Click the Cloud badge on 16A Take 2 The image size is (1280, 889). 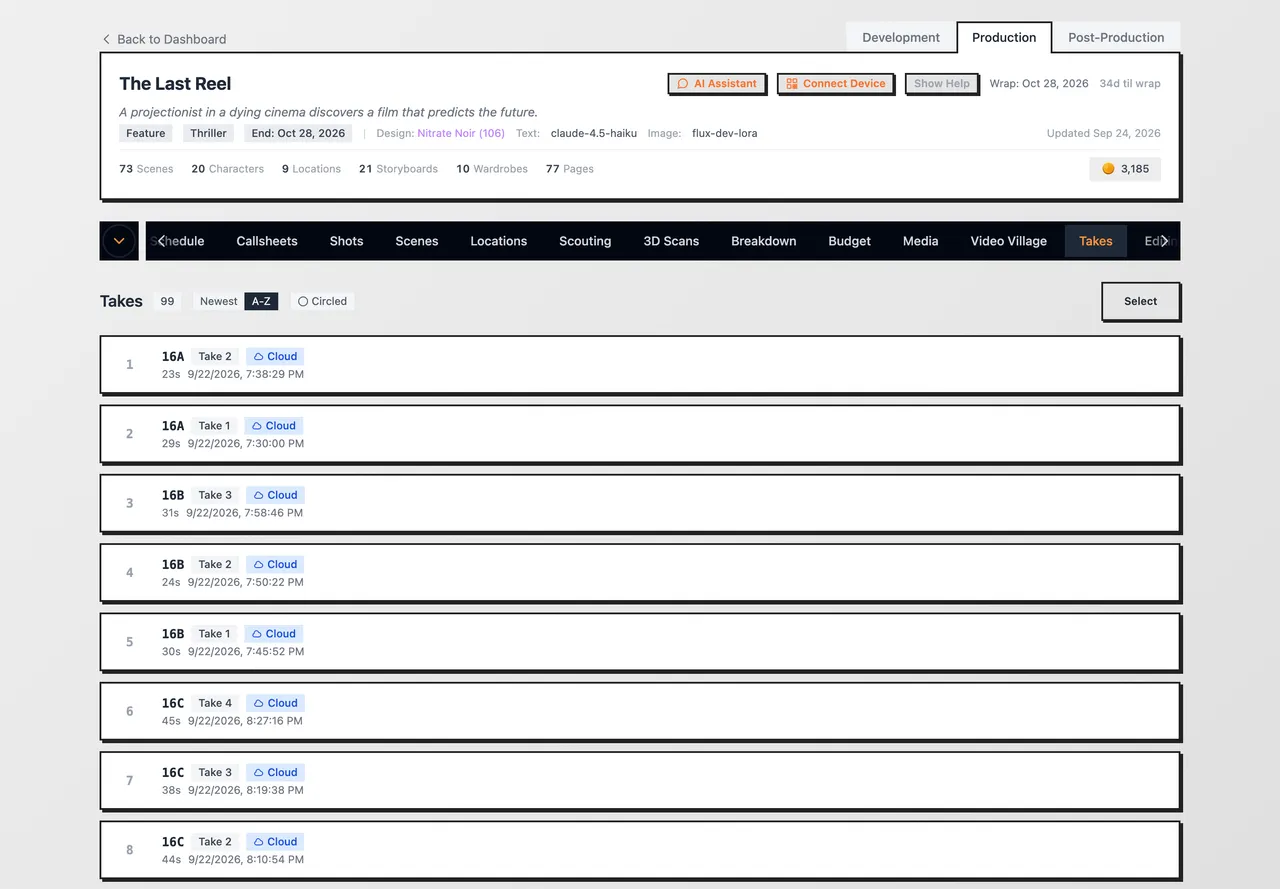coord(275,356)
